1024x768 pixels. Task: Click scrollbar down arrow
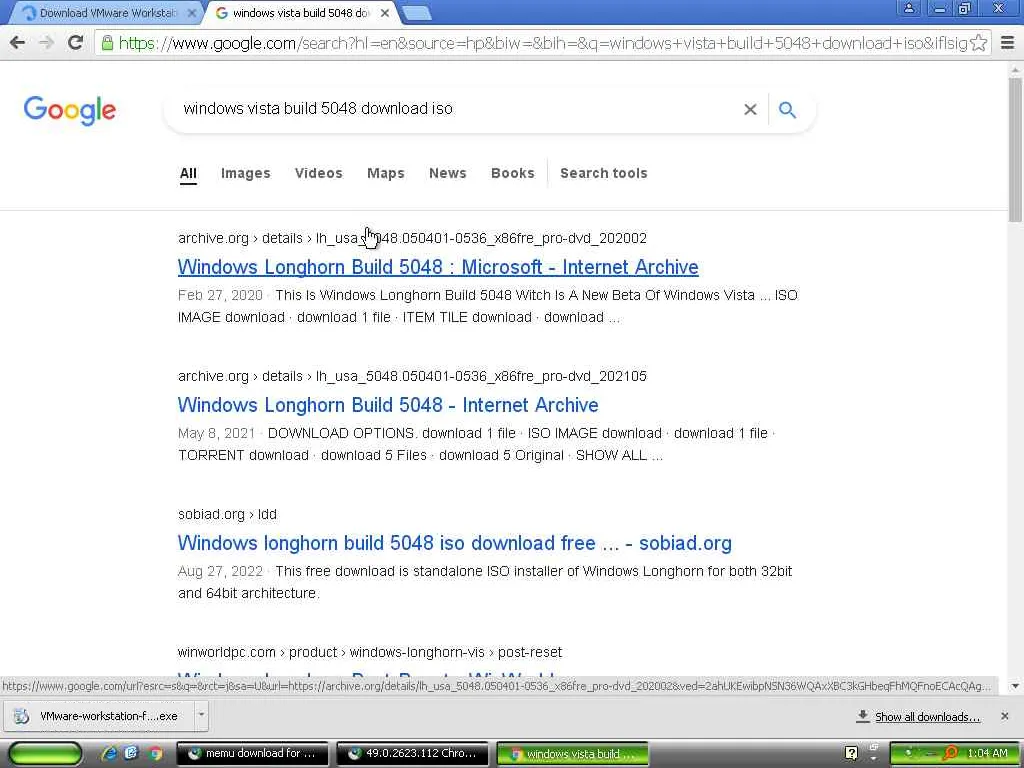[1016, 686]
